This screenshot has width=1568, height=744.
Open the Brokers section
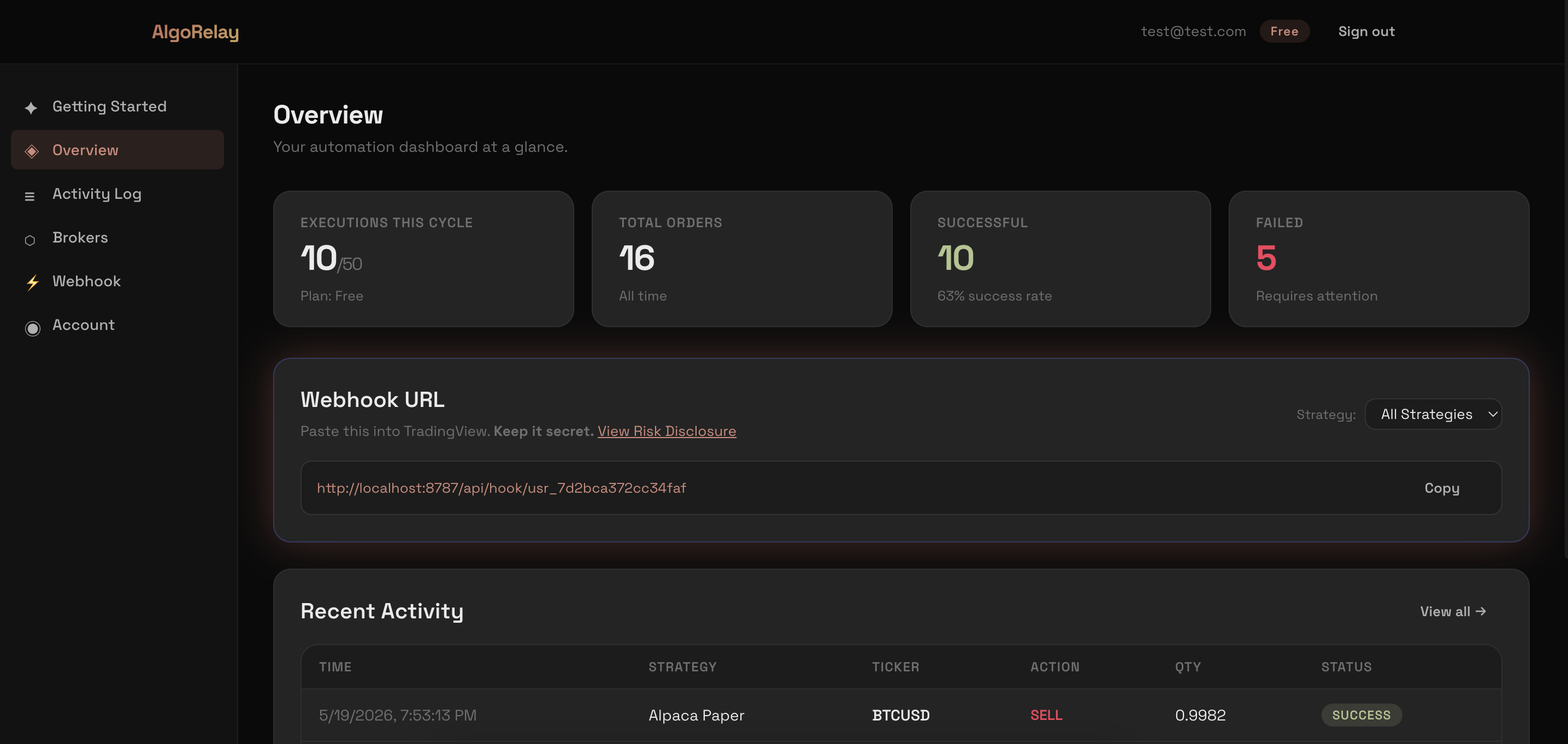(x=117, y=238)
